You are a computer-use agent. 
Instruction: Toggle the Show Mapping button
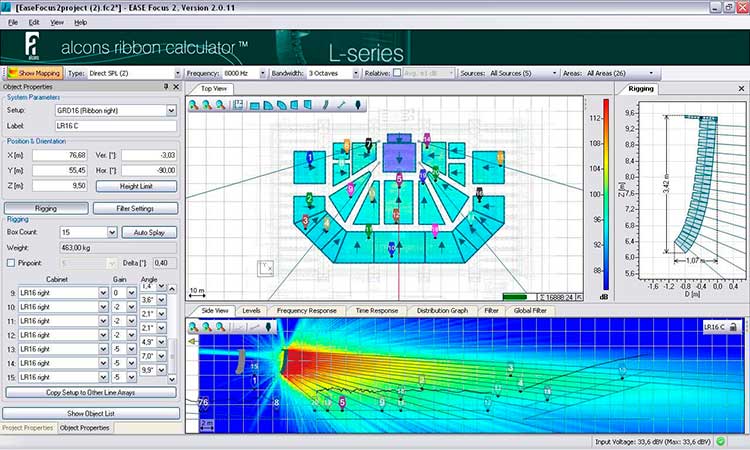34,73
